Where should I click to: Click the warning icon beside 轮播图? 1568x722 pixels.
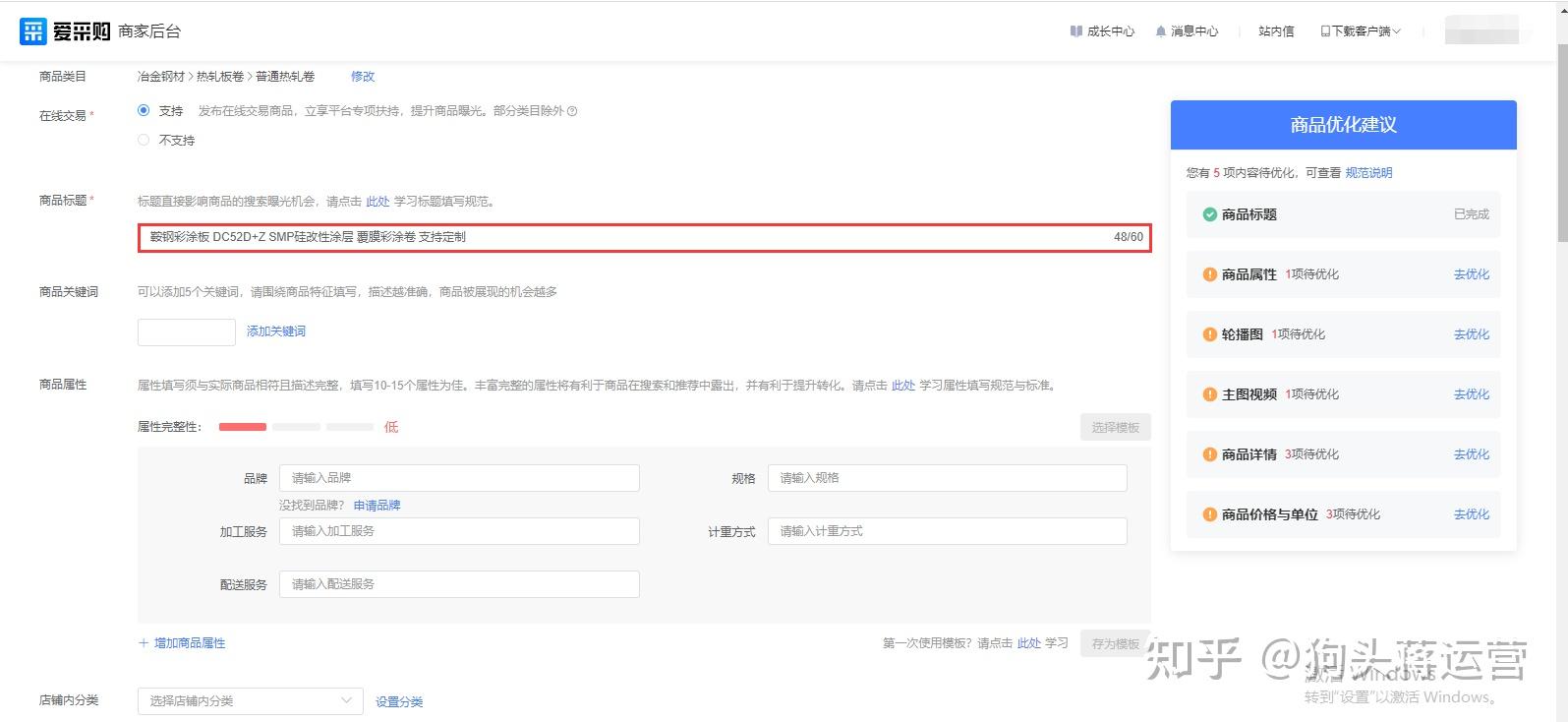point(1209,334)
